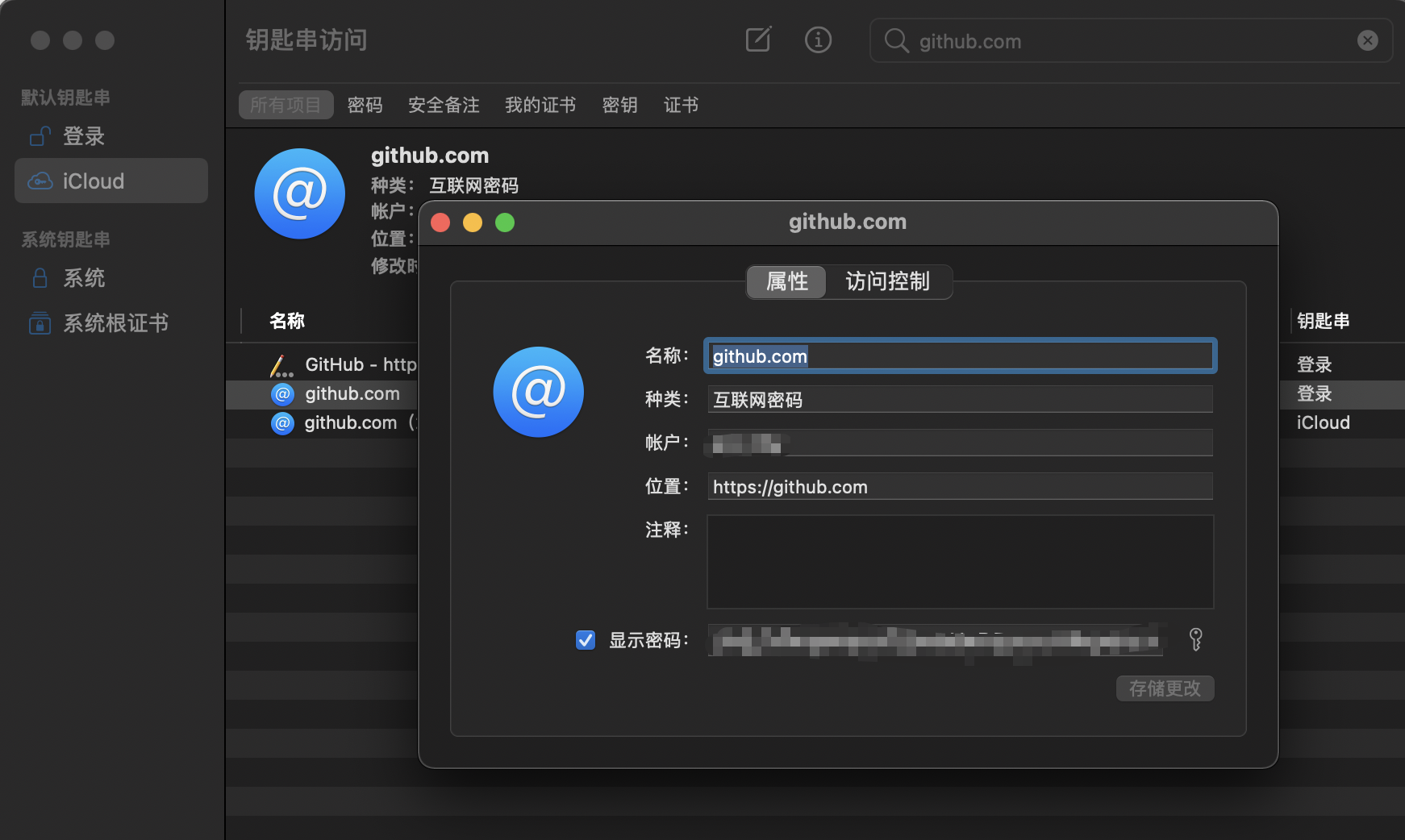
Task: Click the 名称 input field containing github.com
Action: coord(960,356)
